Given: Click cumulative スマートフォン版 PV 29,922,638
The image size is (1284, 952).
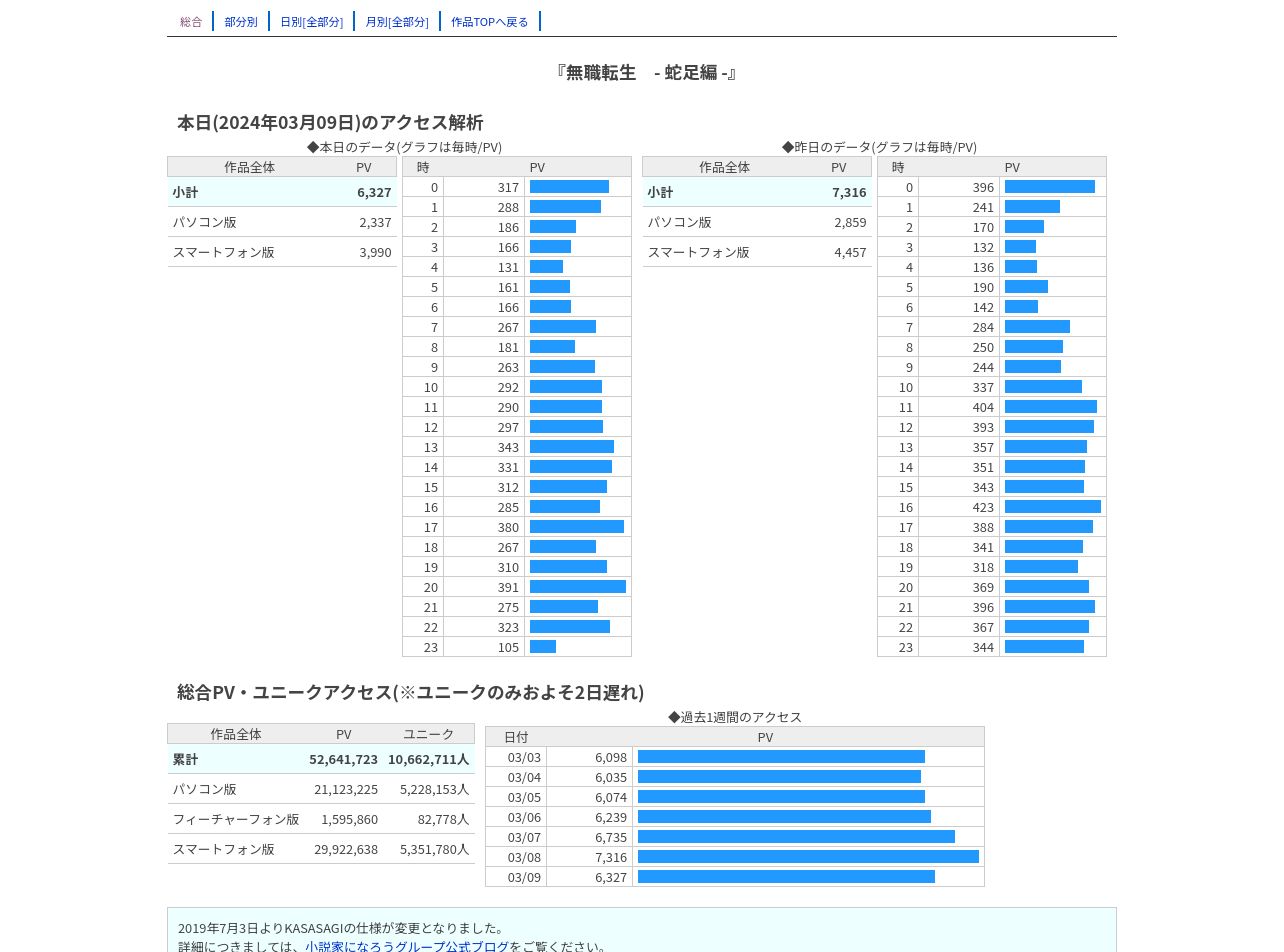Looking at the screenshot, I should tap(346, 849).
